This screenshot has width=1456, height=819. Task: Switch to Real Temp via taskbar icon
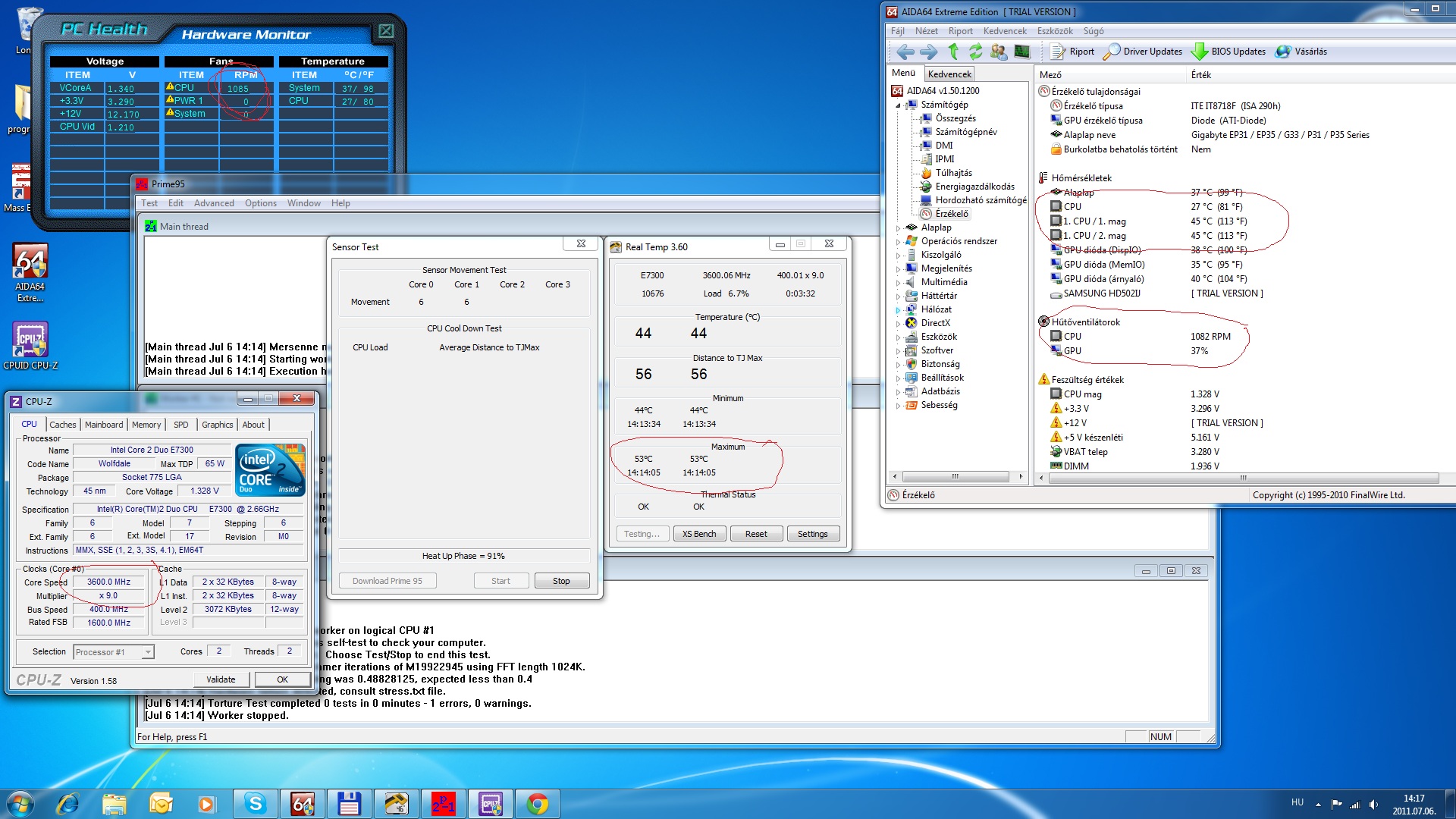(397, 804)
